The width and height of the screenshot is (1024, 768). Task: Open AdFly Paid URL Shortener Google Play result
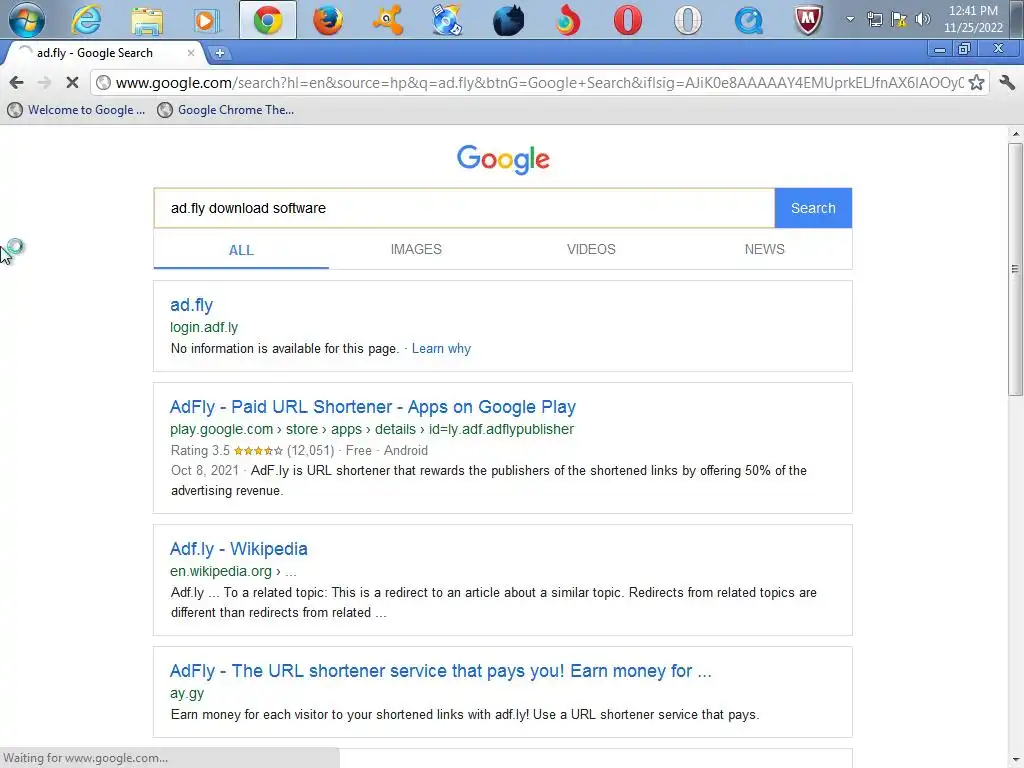coord(373,407)
